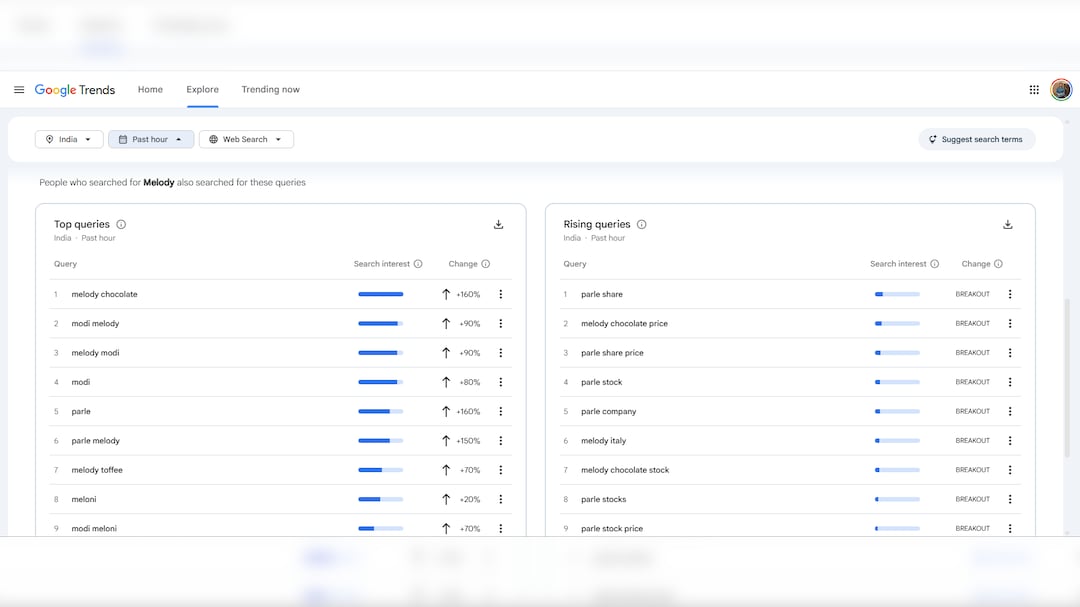Show Change info in Rising queries
Image resolution: width=1080 pixels, height=607 pixels.
(998, 264)
